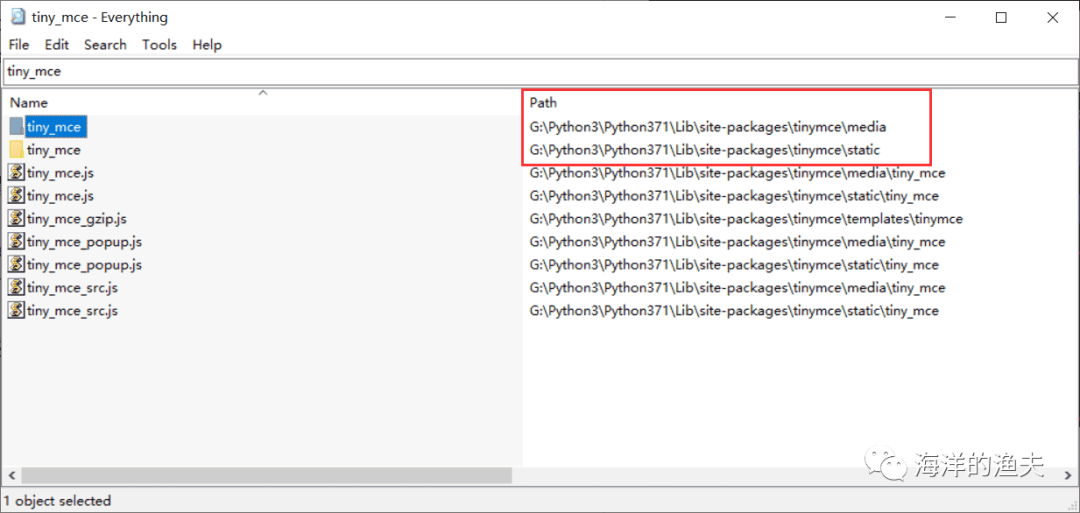This screenshot has height=513, width=1080.
Task: Click path media\tiny_mce beside tiny_mce_popup.js
Action: click(738, 242)
